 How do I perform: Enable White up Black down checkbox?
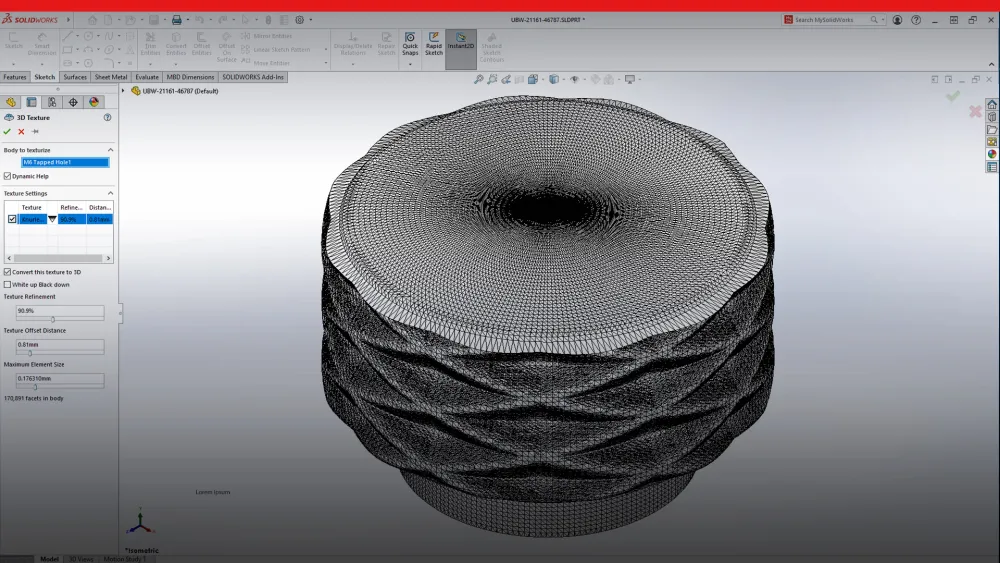point(8,284)
